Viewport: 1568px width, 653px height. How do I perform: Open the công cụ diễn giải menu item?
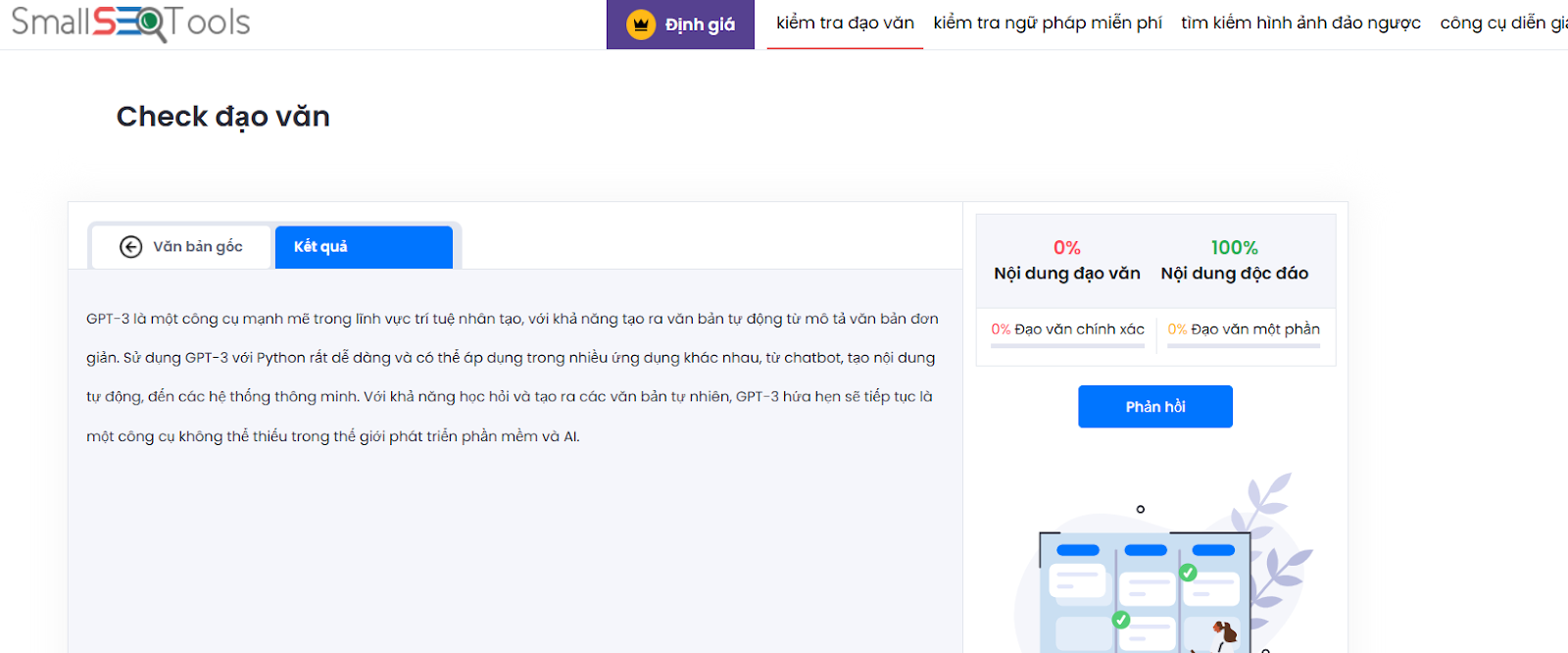click(1502, 24)
